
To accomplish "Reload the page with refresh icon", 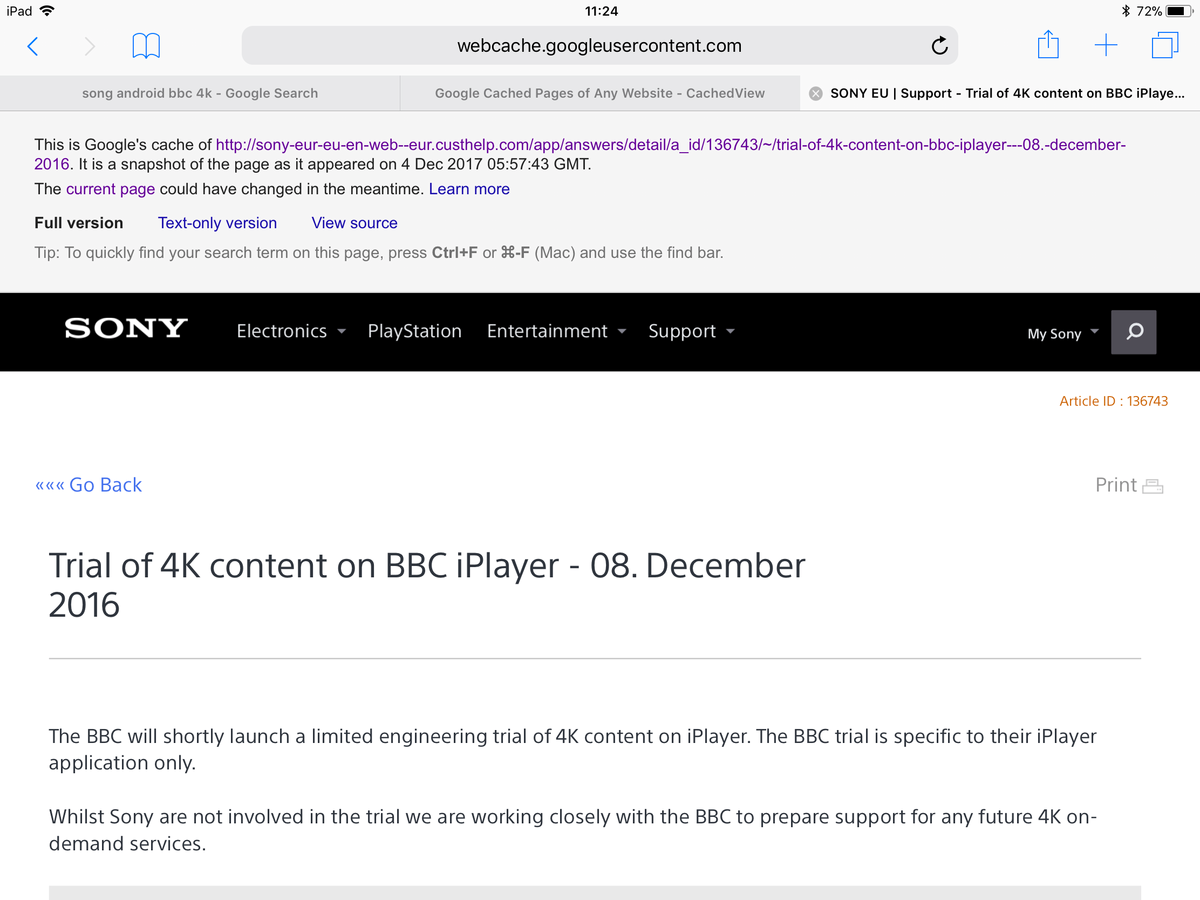I will point(938,46).
